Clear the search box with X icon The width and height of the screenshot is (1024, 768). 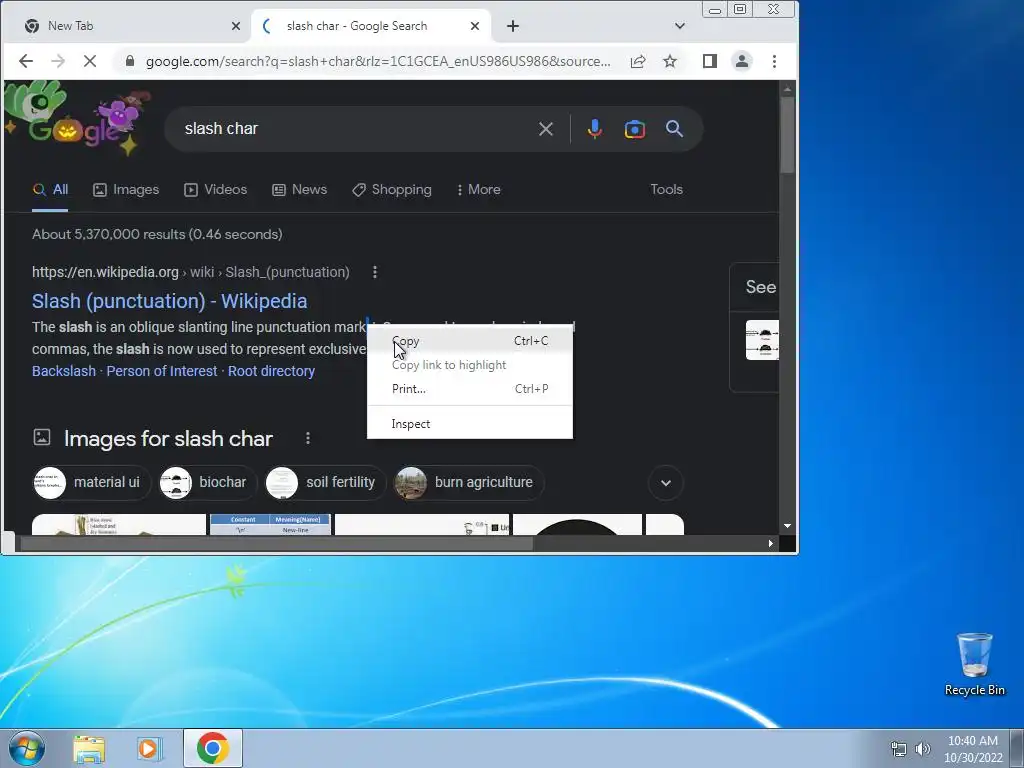click(x=546, y=129)
